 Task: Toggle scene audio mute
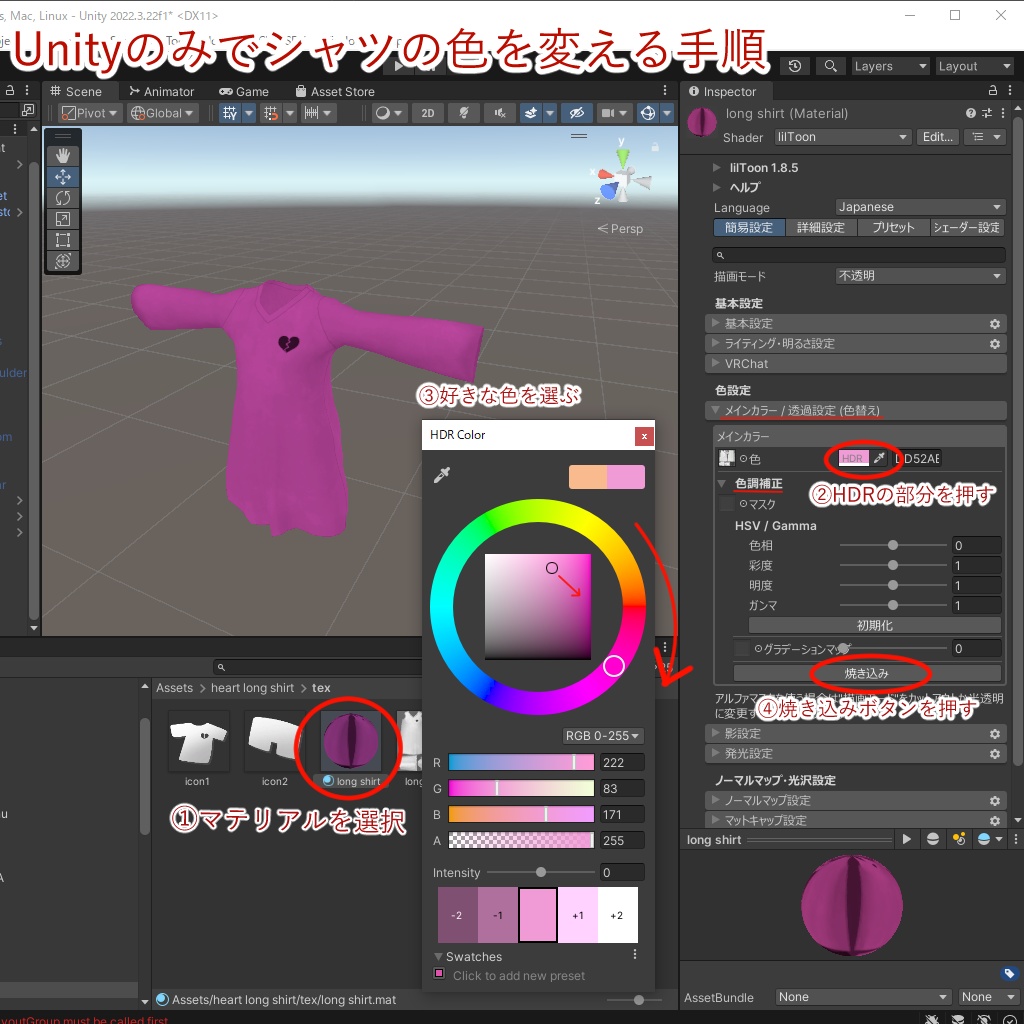[x=500, y=113]
